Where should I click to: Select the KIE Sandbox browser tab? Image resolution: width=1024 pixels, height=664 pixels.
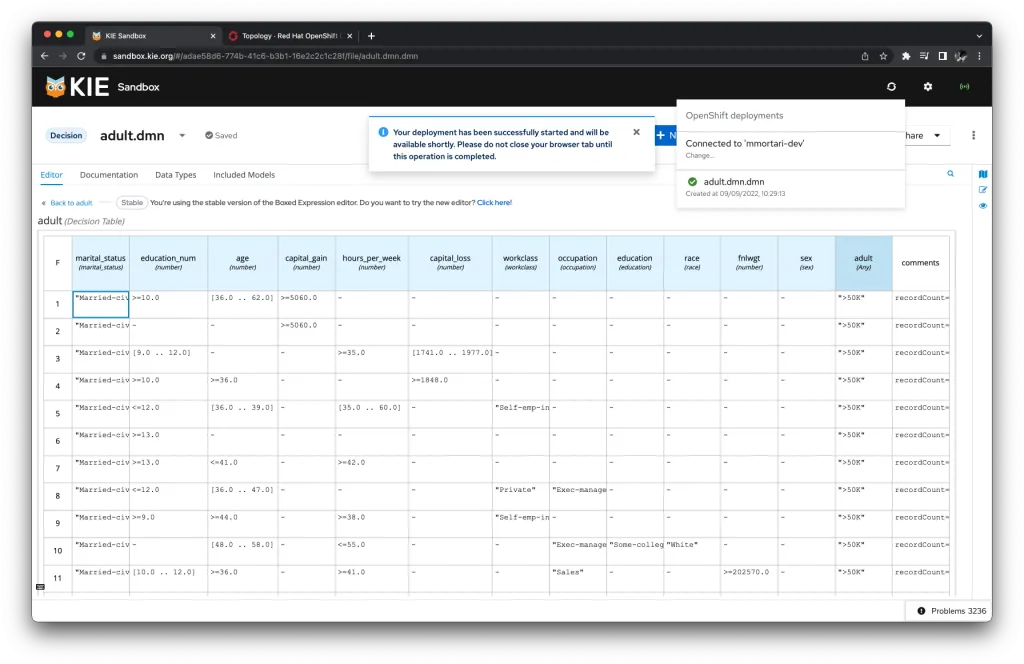(x=153, y=36)
